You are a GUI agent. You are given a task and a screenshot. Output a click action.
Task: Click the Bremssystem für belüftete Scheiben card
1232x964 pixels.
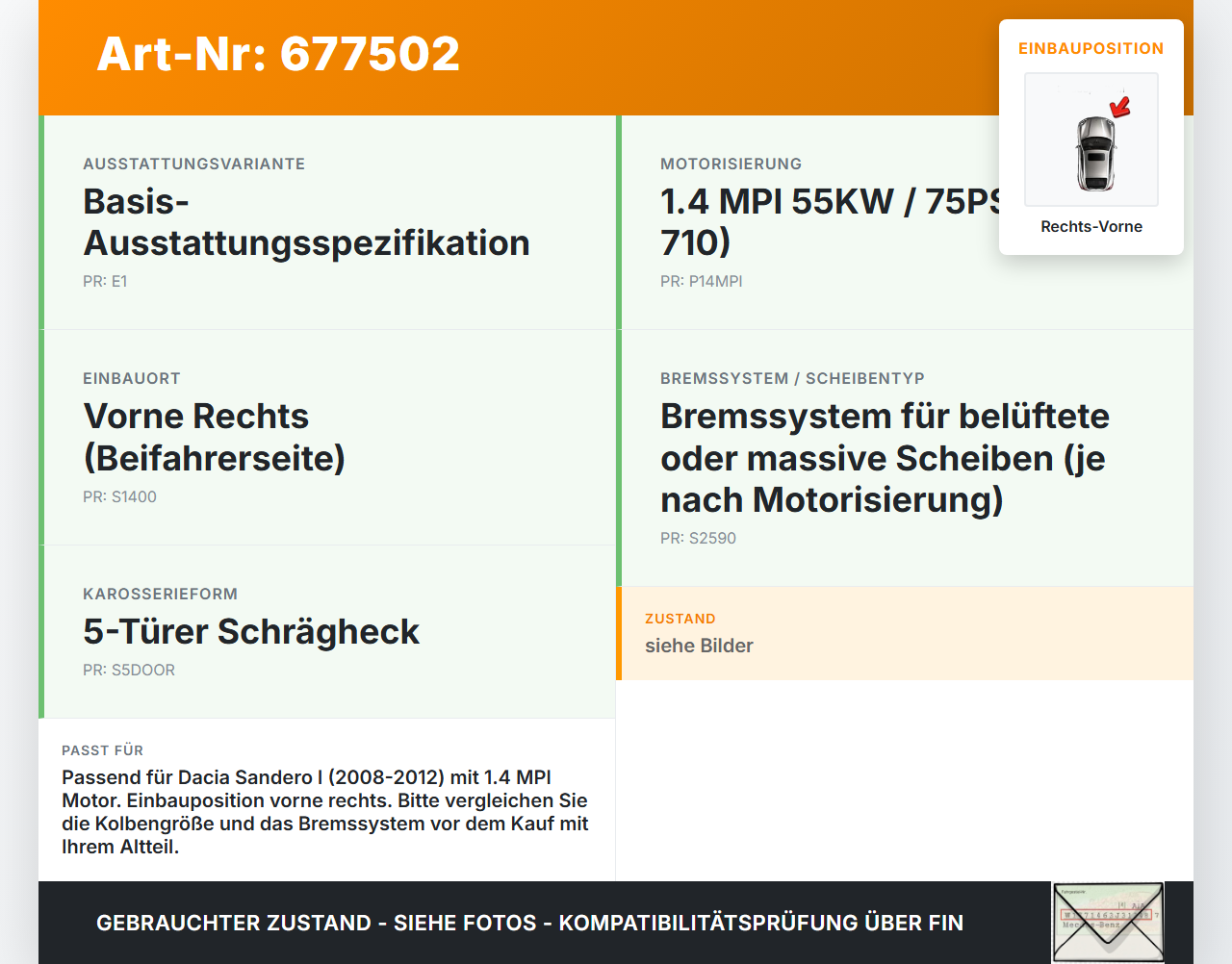click(905, 458)
